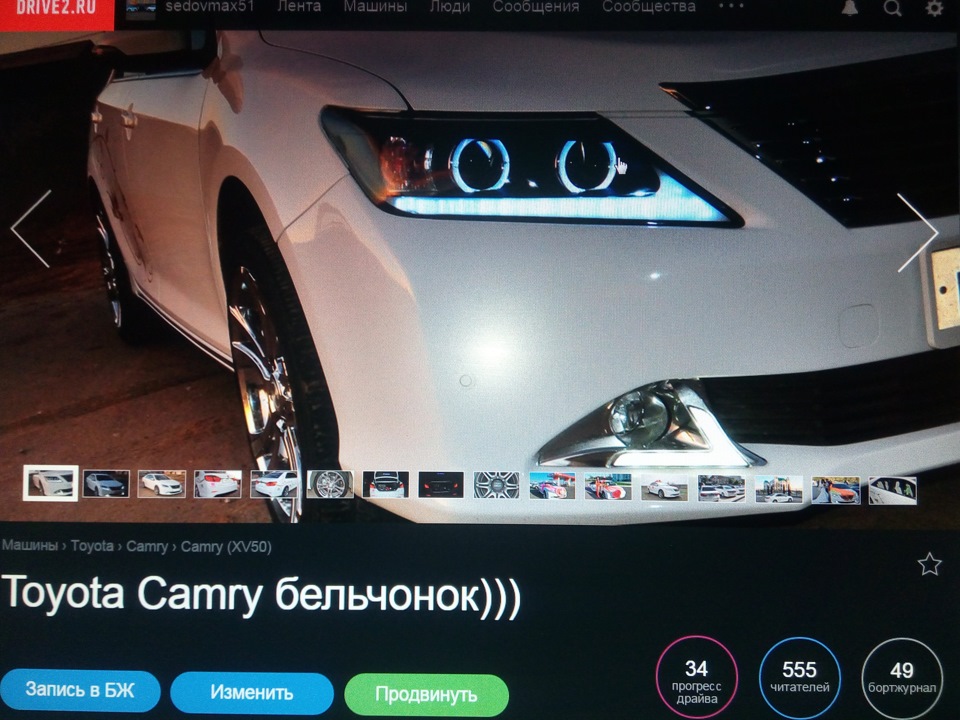
Task: Select the parked cars row thumbnail
Action: pyautogui.click(x=721, y=489)
